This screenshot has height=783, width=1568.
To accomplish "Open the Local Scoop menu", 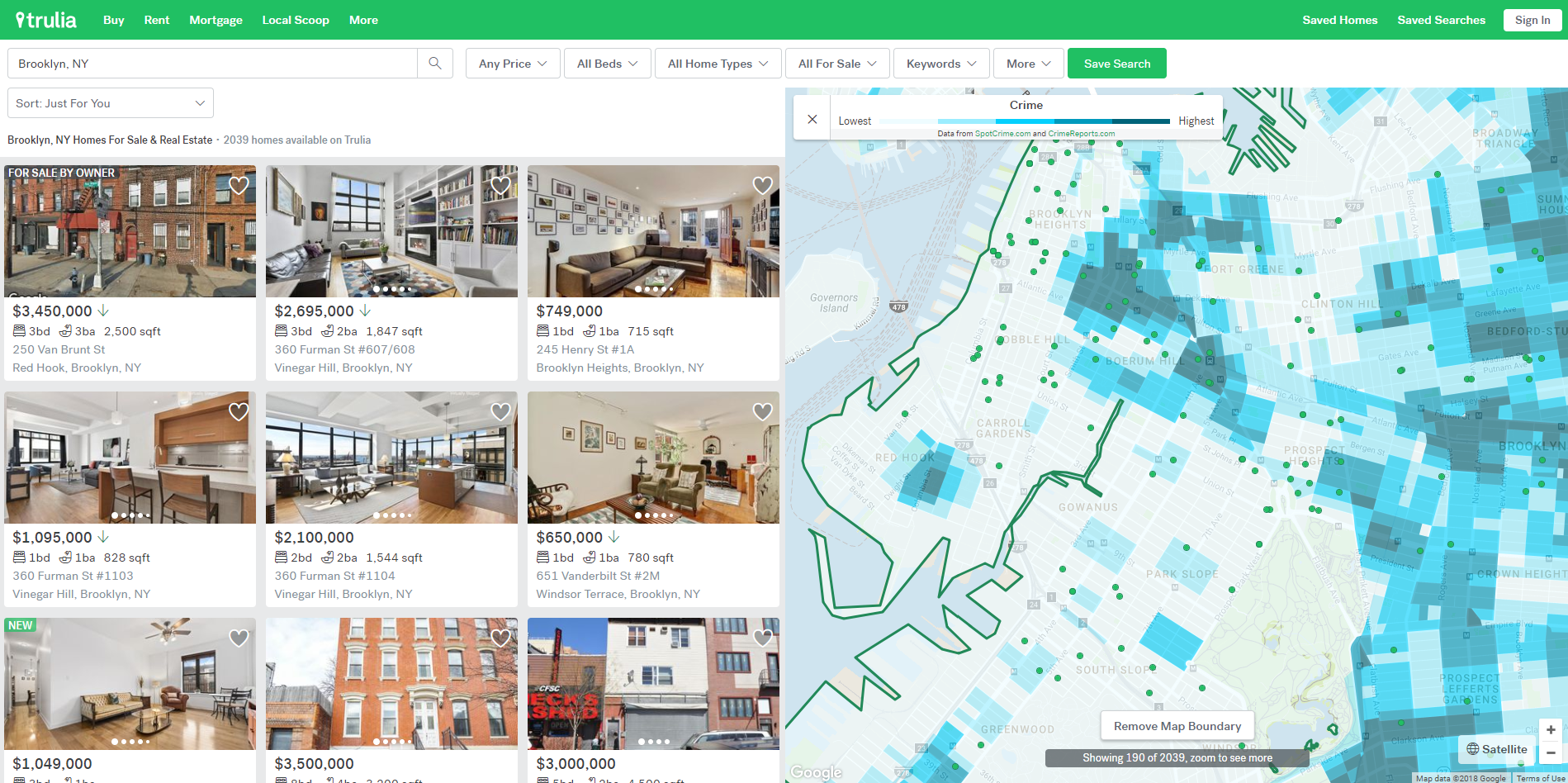I will pyautogui.click(x=296, y=20).
